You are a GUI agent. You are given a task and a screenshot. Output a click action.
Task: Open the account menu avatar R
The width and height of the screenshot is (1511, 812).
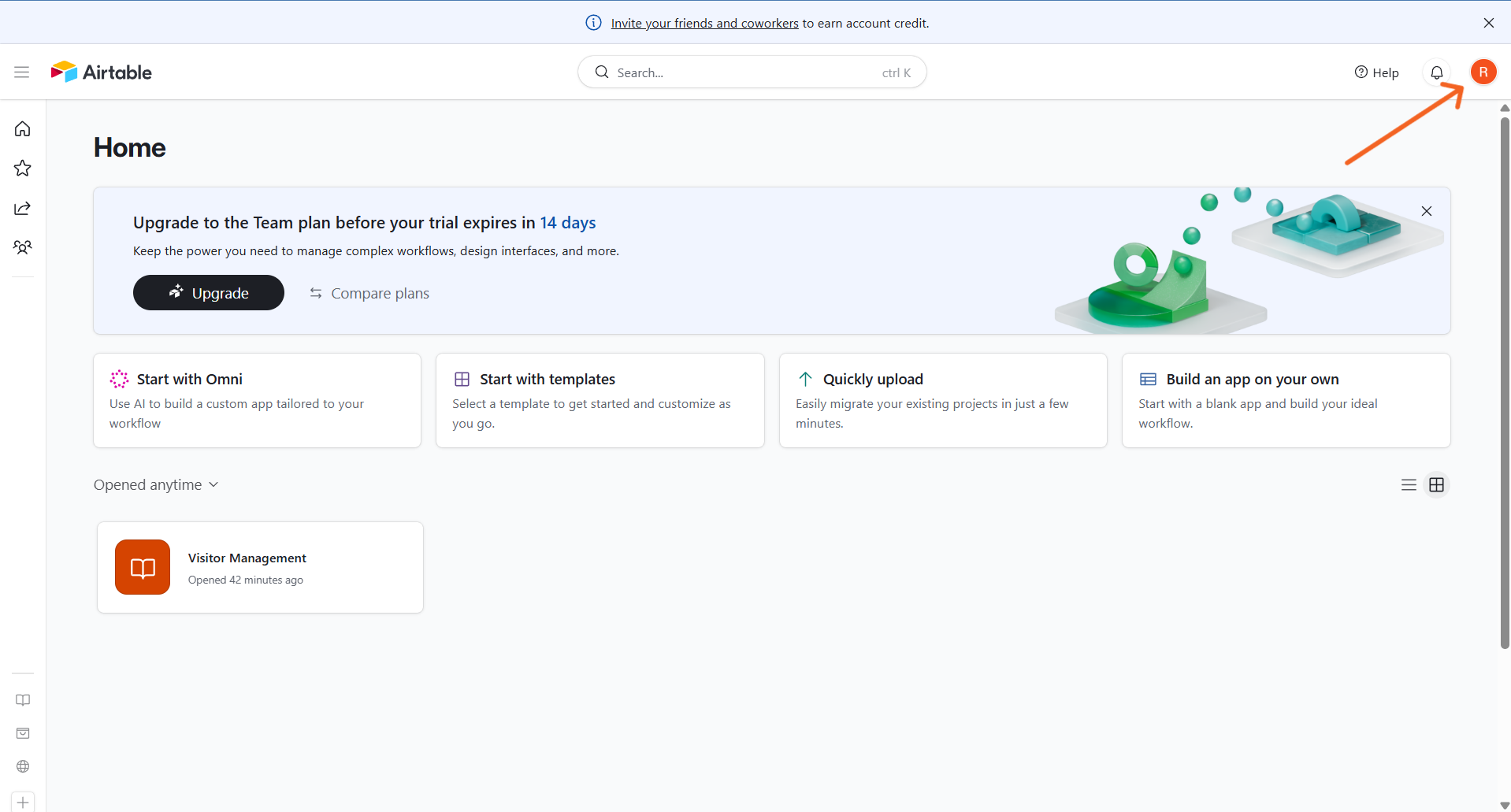1483,72
